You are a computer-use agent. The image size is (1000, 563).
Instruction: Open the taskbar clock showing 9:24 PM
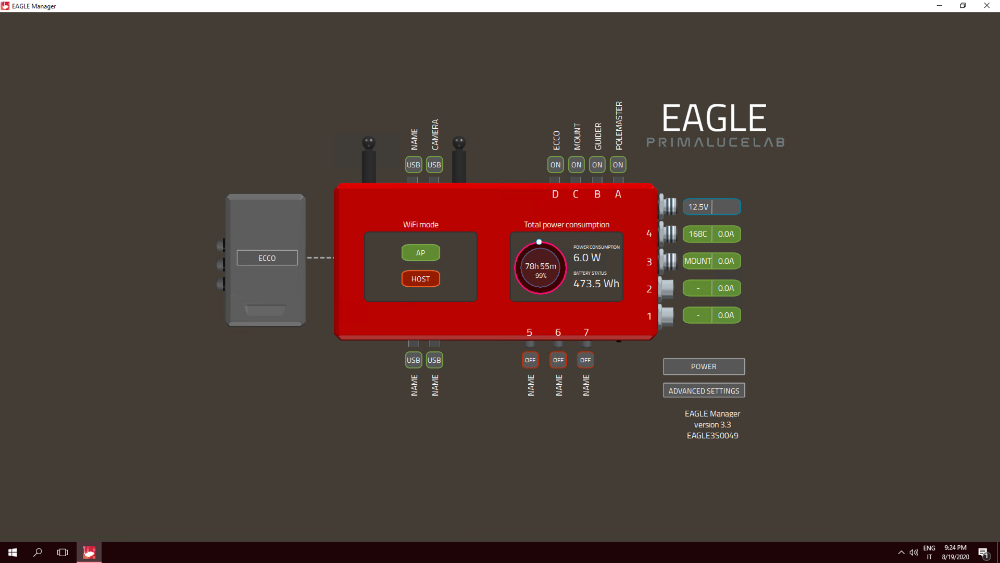tap(955, 552)
